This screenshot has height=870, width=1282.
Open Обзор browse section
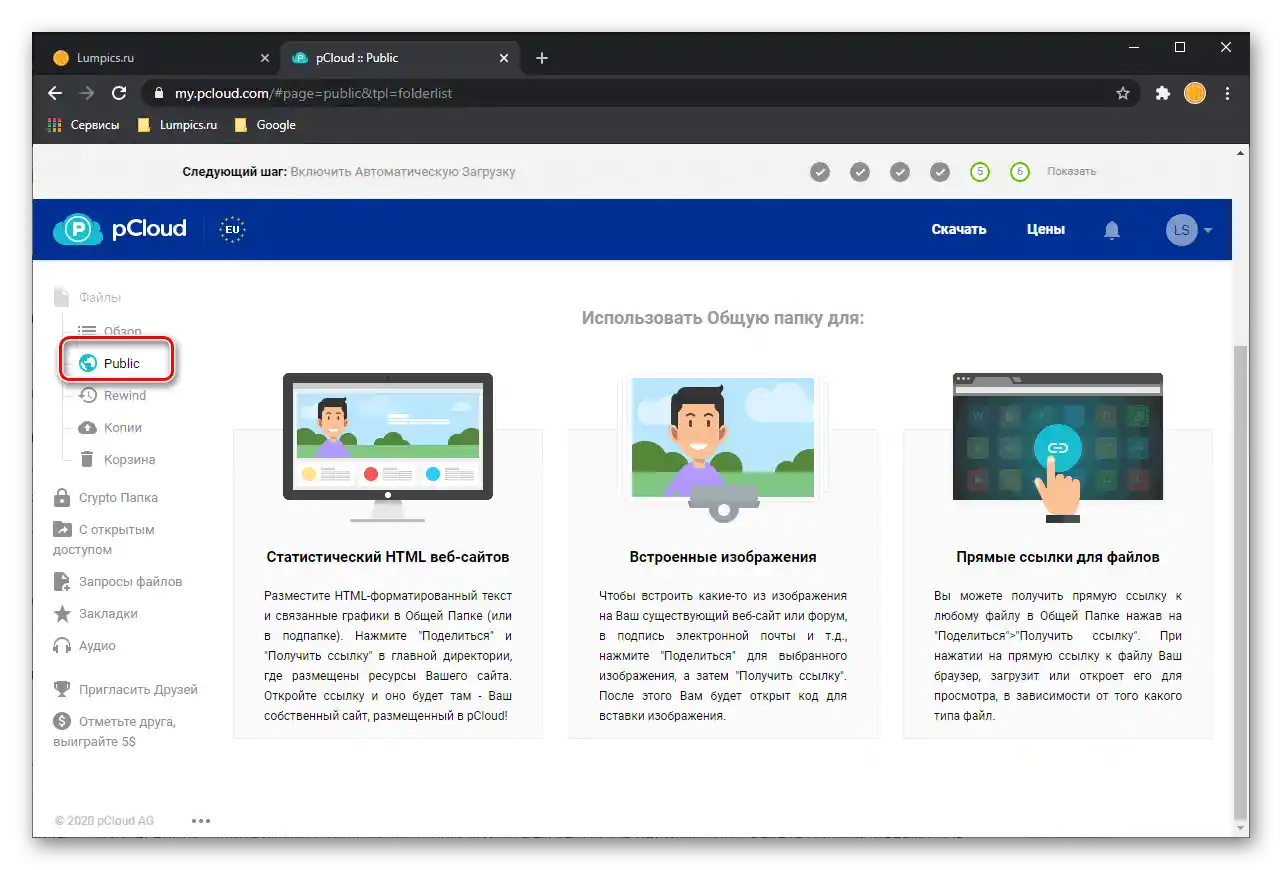[x=122, y=331]
